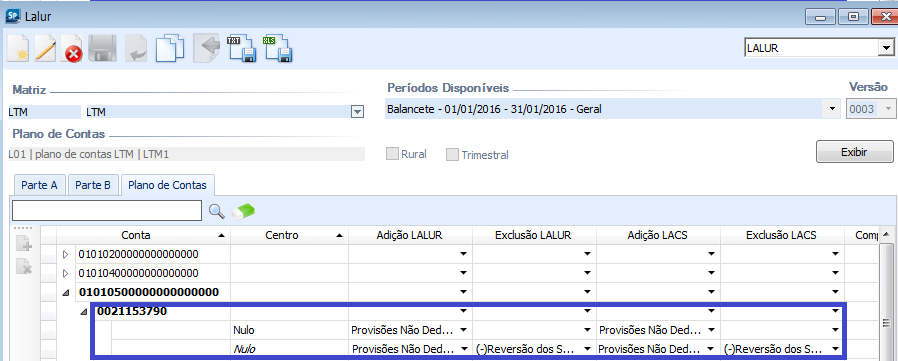The width and height of the screenshot is (898, 361).
Task: Toggle the Rural checkbox
Action: pyautogui.click(x=392, y=154)
